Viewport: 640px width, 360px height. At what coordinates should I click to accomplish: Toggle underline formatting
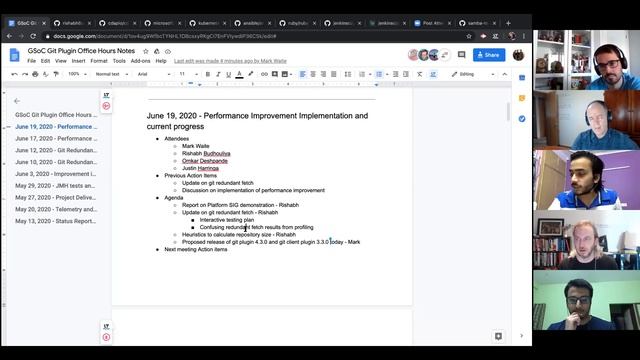click(x=229, y=74)
